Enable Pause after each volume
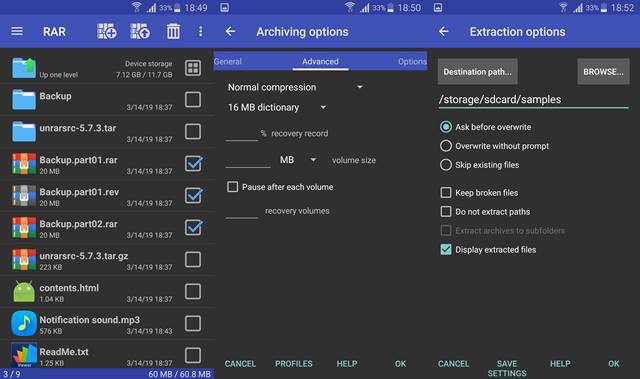 pyautogui.click(x=233, y=187)
